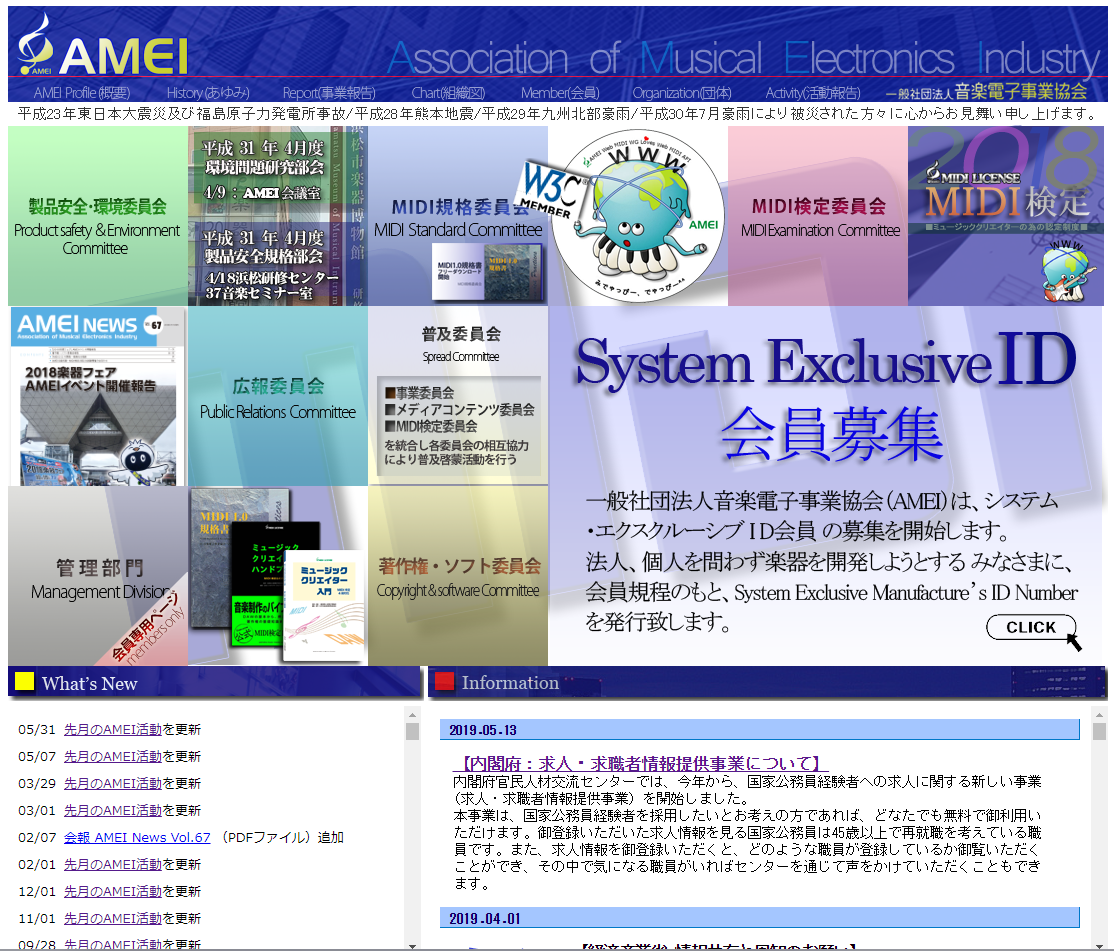Open the 2018 MIDI検定 license banner
Image resolution: width=1114 pixels, height=951 pixels.
1006,216
